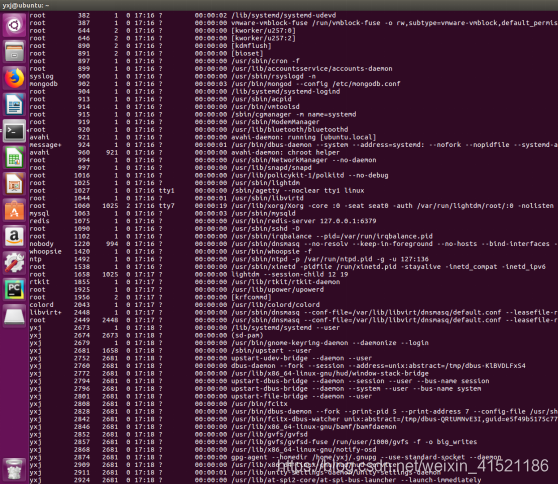Open the Amazon launcher shortcut
The width and height of the screenshot is (559, 485).
click(x=14, y=238)
